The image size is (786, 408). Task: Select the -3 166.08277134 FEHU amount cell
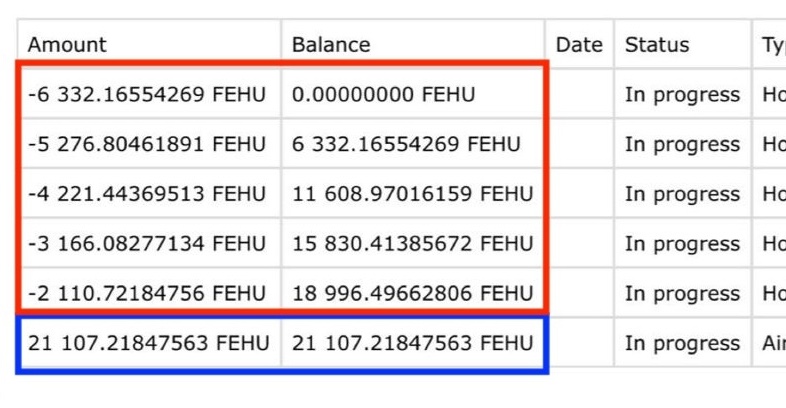(149, 243)
